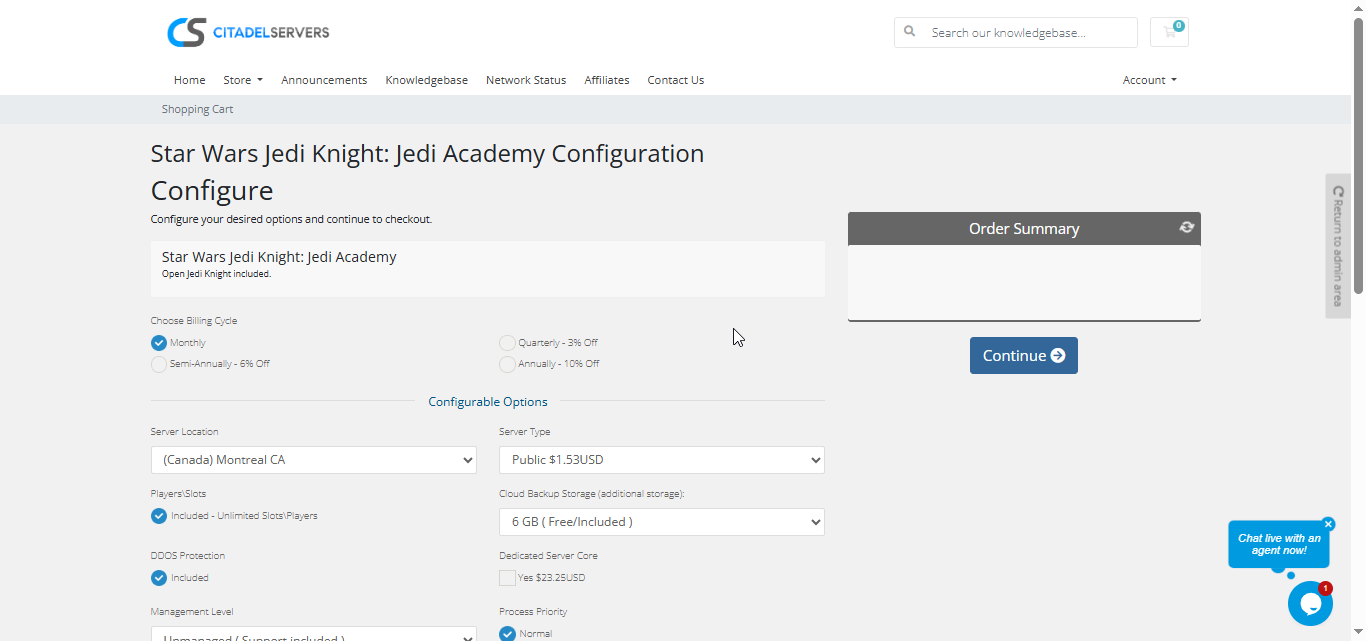Go to the Knowledgebase link

point(426,80)
